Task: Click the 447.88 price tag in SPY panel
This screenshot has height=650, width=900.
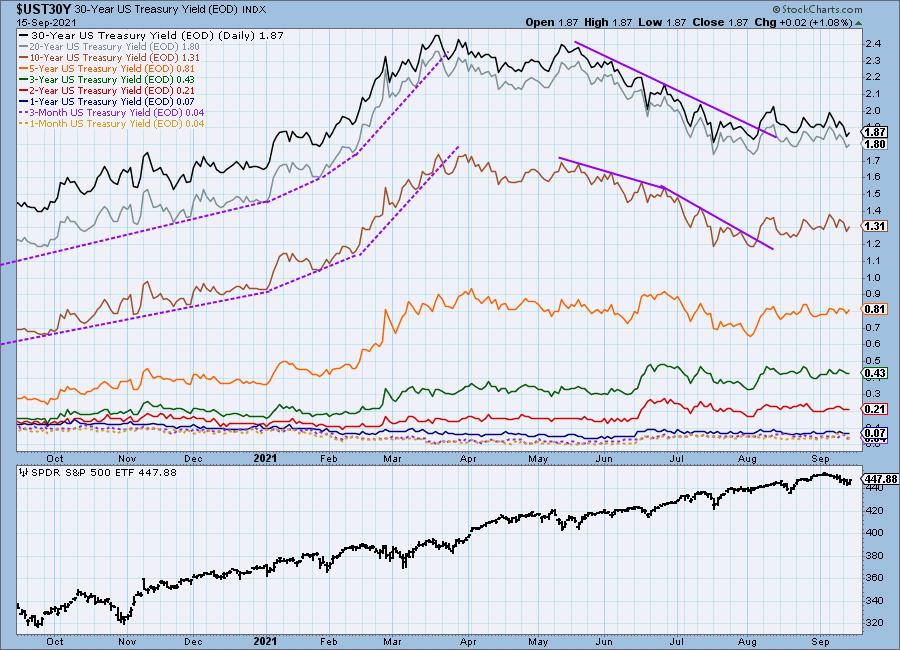Action: tap(880, 479)
